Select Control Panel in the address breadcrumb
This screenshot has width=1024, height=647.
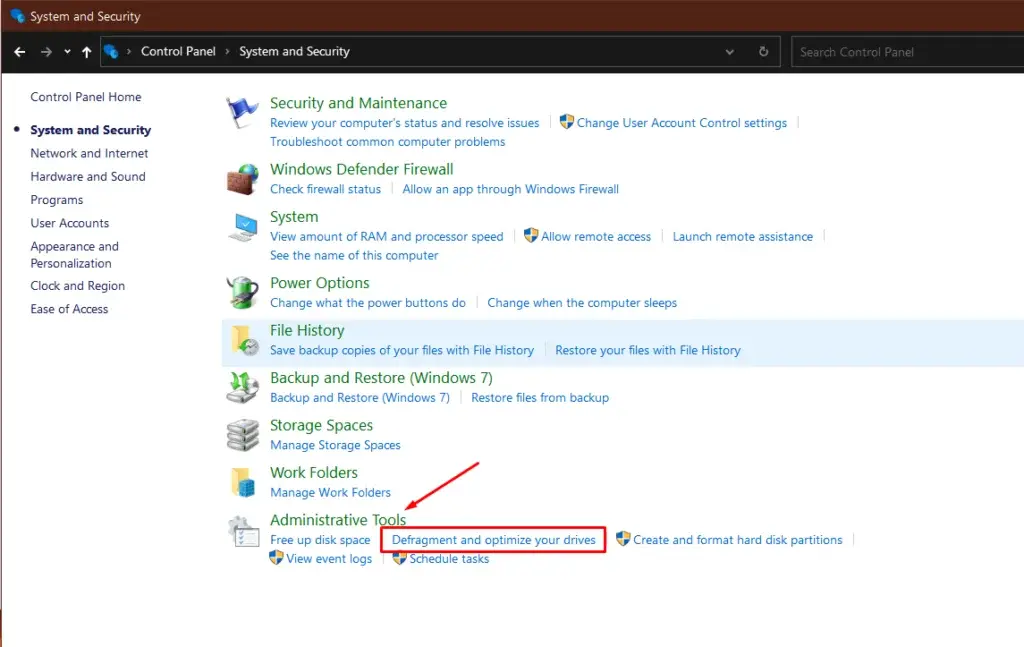pyautogui.click(x=178, y=52)
